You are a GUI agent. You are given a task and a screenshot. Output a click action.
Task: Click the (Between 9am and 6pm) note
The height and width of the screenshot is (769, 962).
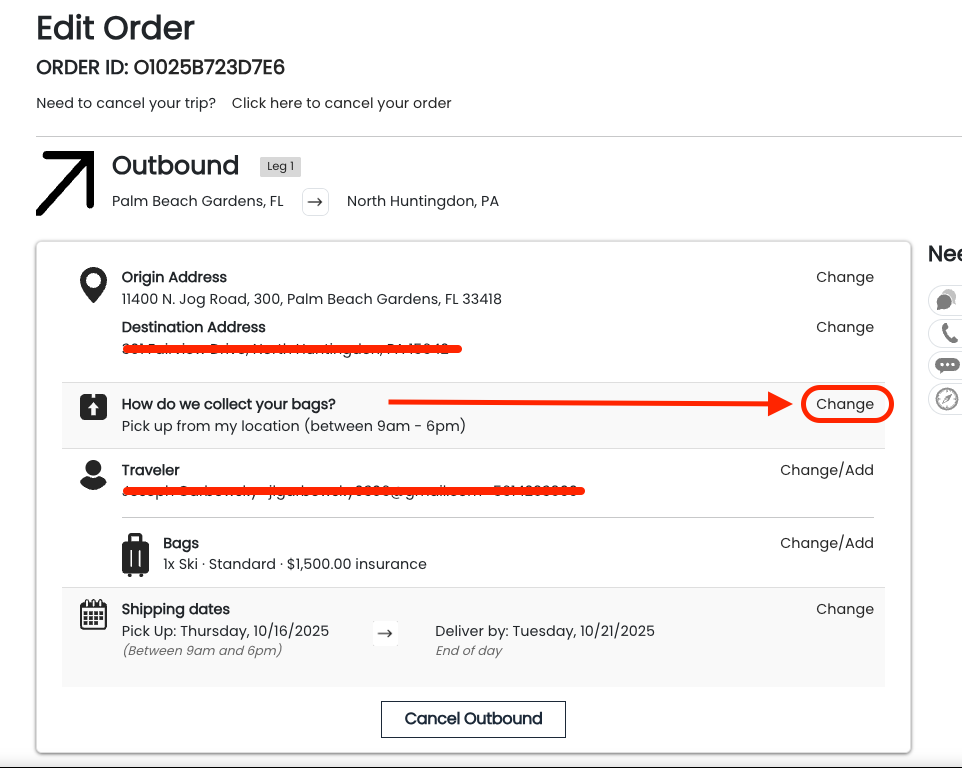click(x=202, y=651)
